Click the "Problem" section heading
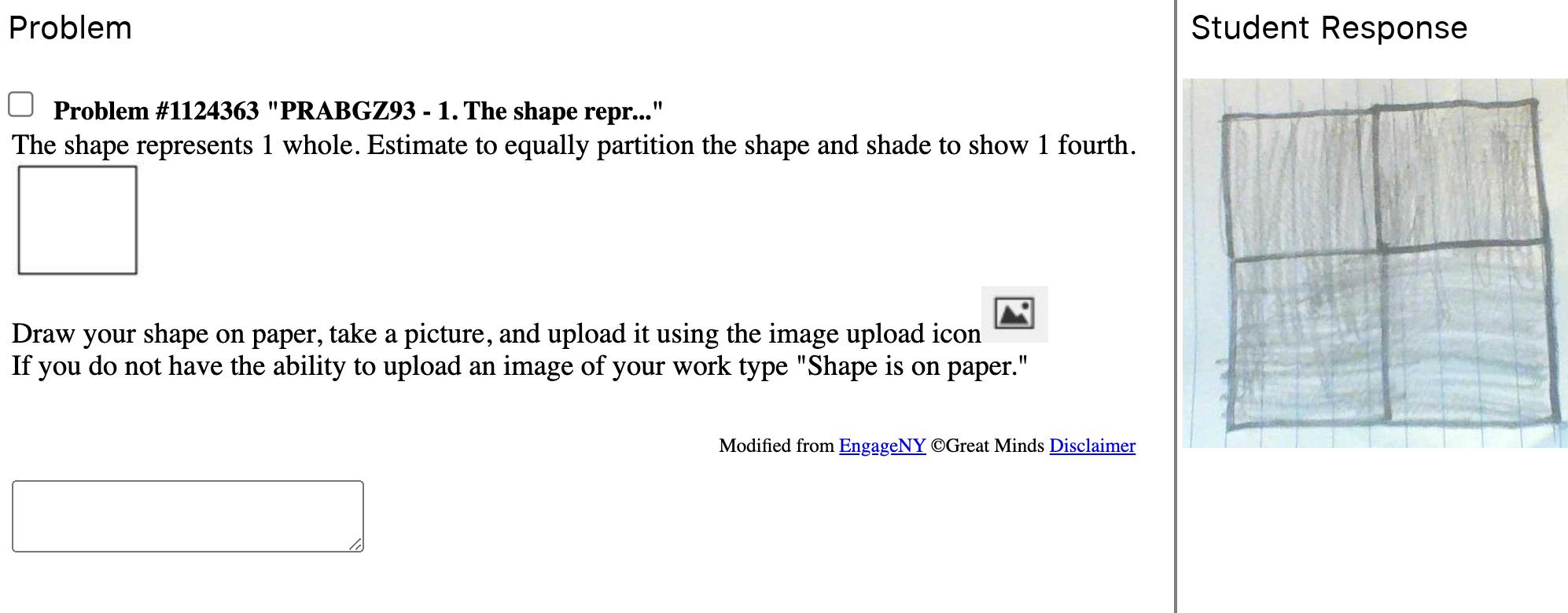 (70, 28)
